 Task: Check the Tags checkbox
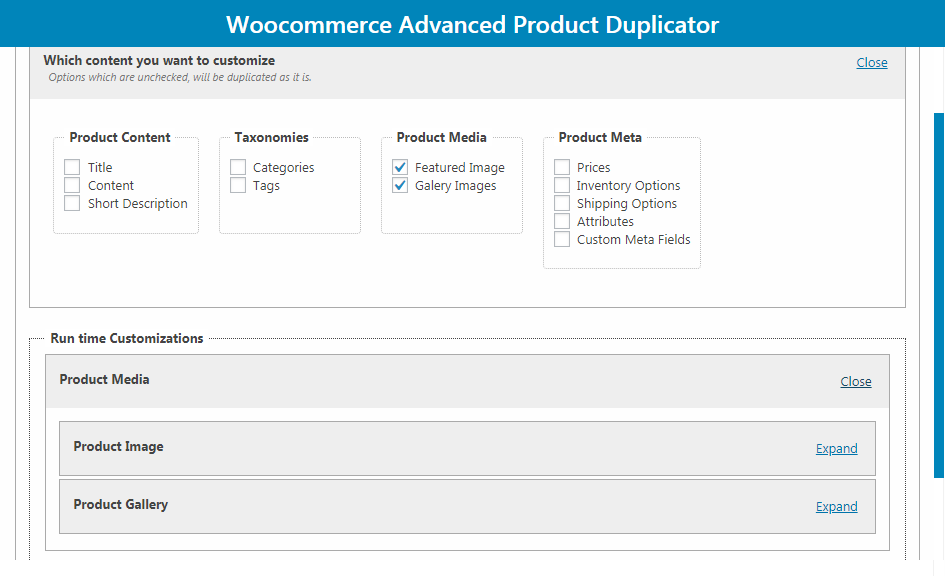238,185
